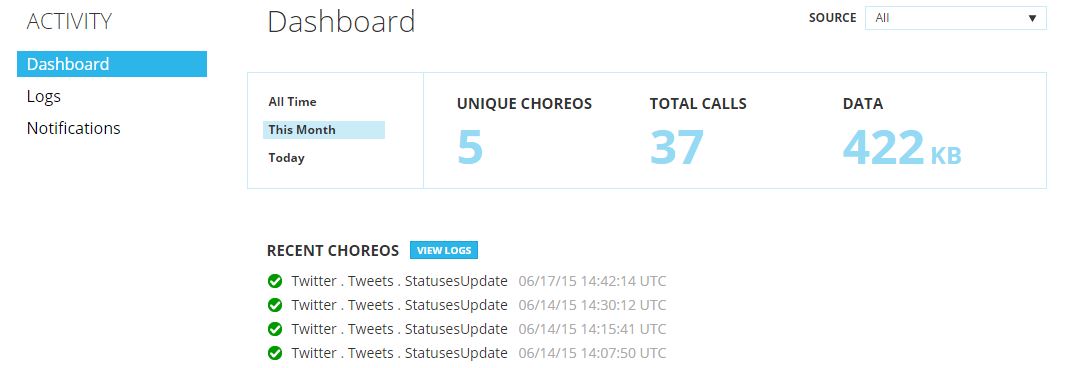Open the StatusesUpdate entry at 14:07:50 UTC
1071x368 pixels.
coord(400,353)
